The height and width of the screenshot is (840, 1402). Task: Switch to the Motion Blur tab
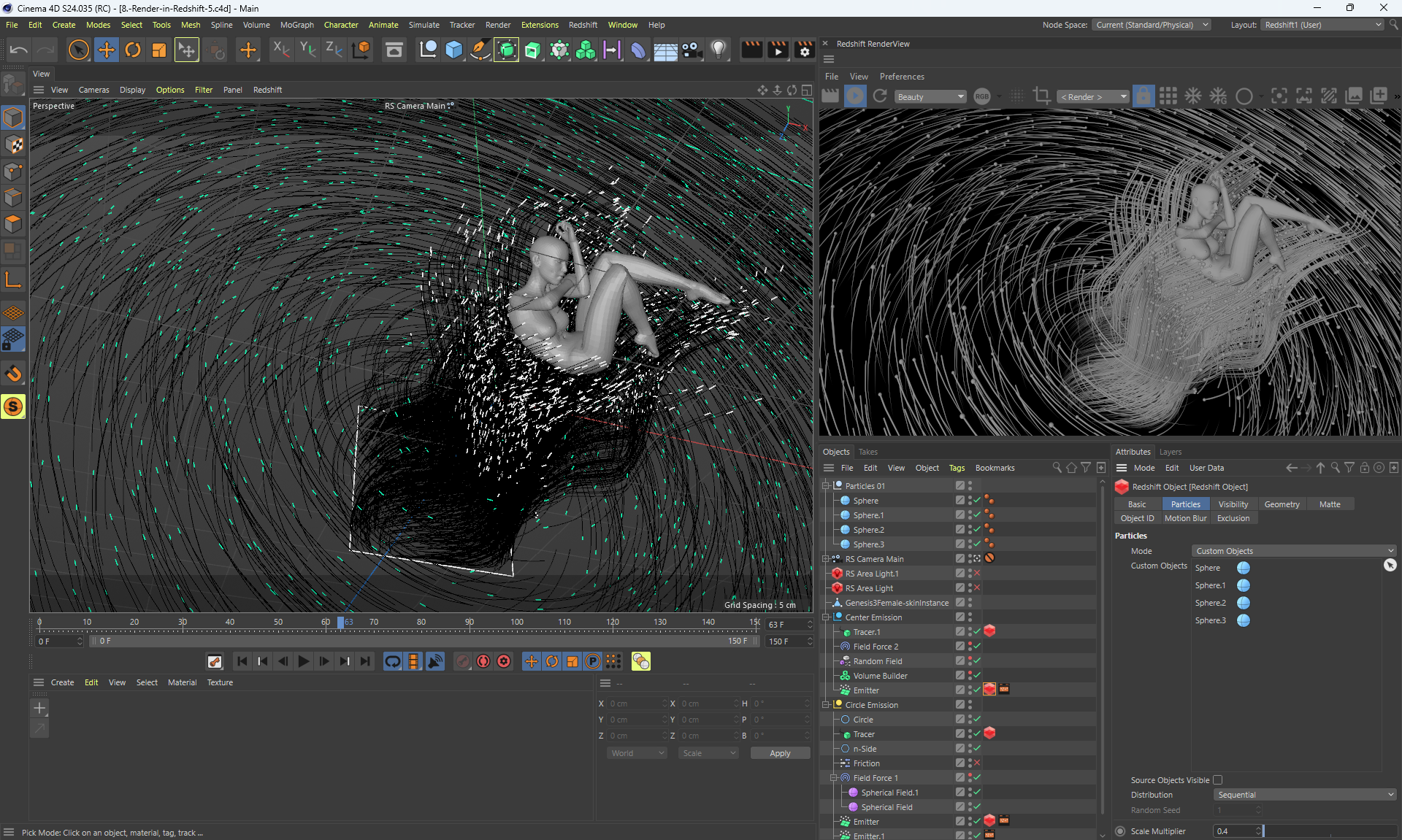click(x=1185, y=518)
